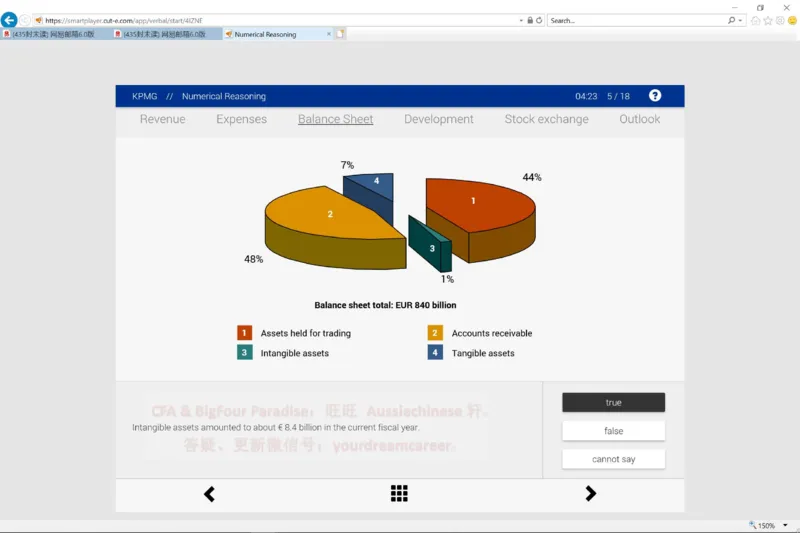Open the Expenses section

pyautogui.click(x=241, y=119)
